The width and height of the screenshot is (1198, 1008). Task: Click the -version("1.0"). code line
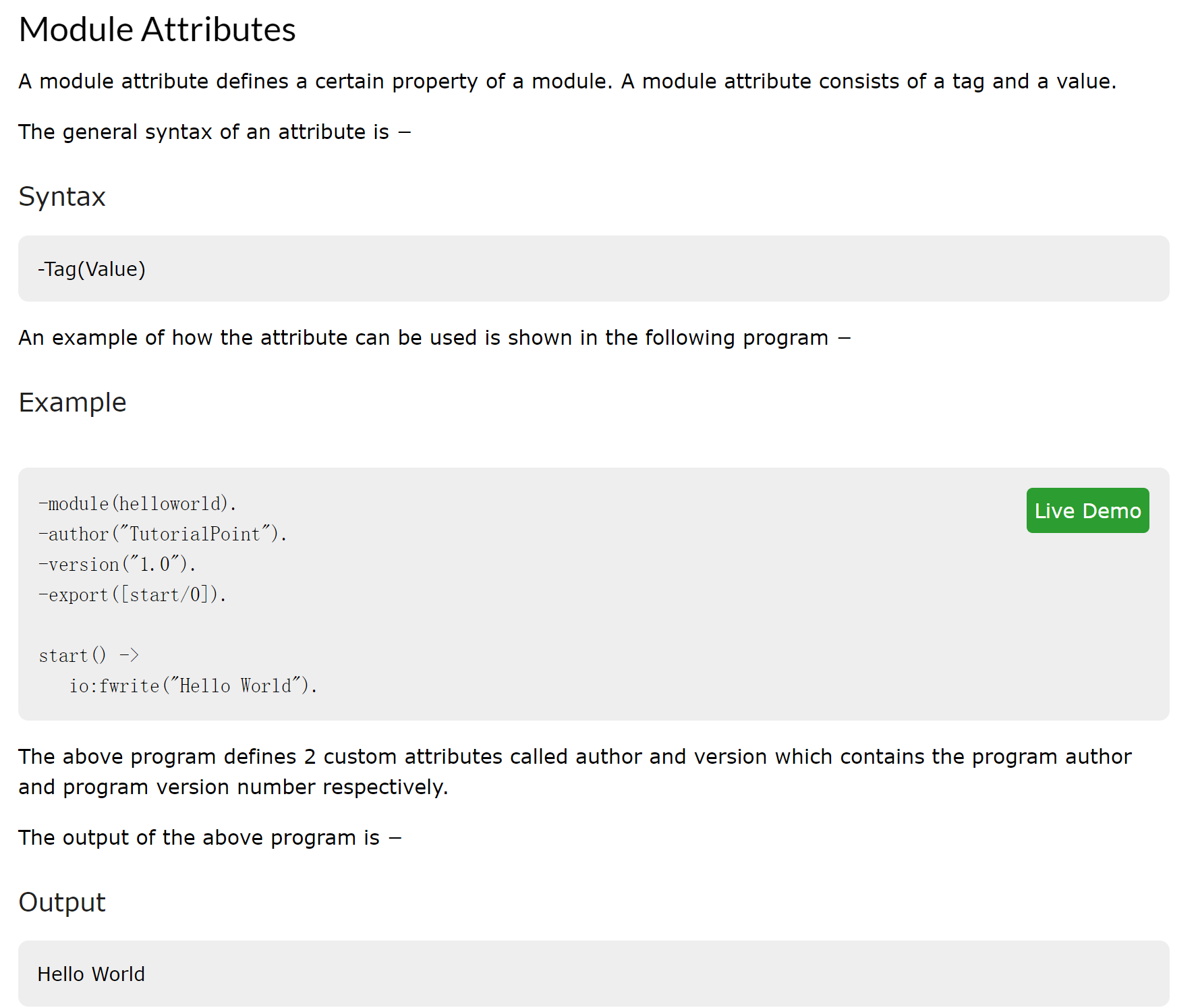point(117,564)
